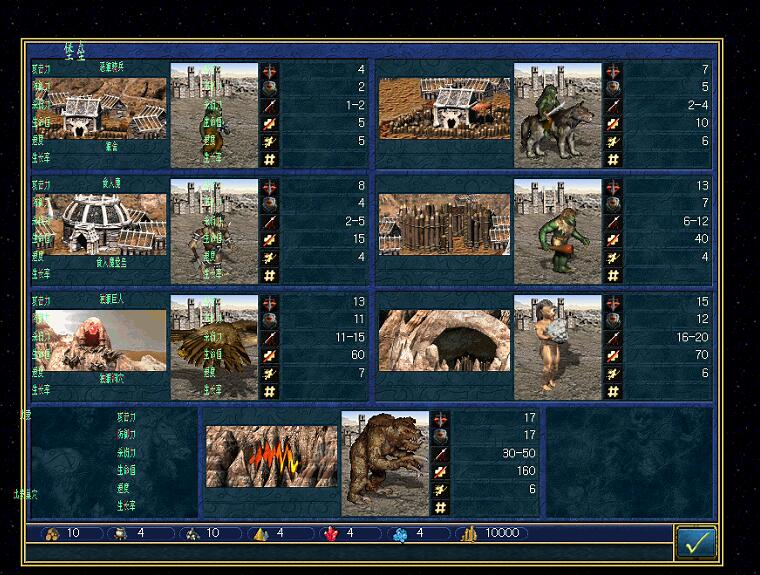Select the green ogre creature portrait
This screenshot has width=760, height=575.
click(x=557, y=231)
